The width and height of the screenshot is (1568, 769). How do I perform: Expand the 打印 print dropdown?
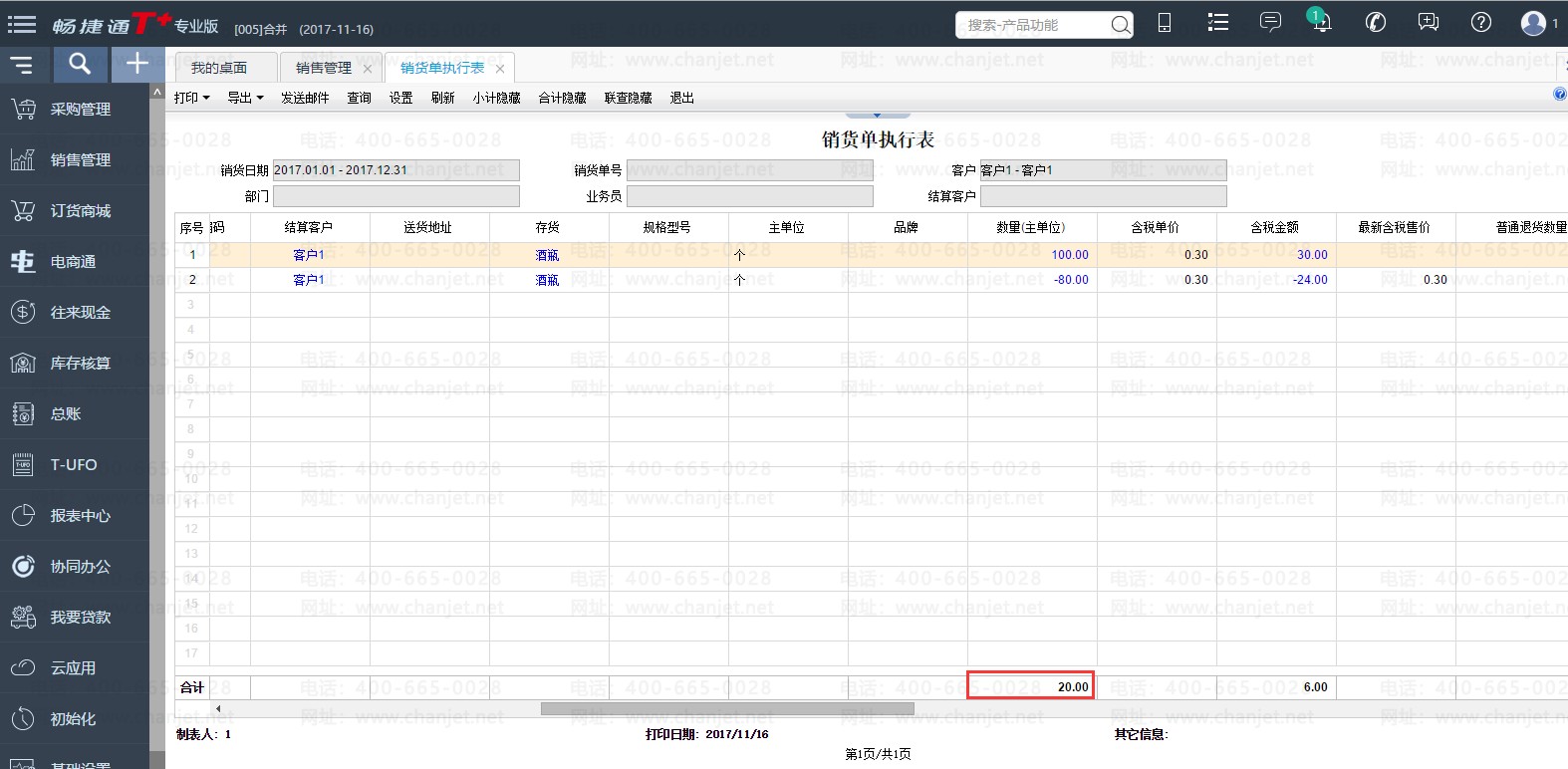pyautogui.click(x=191, y=98)
